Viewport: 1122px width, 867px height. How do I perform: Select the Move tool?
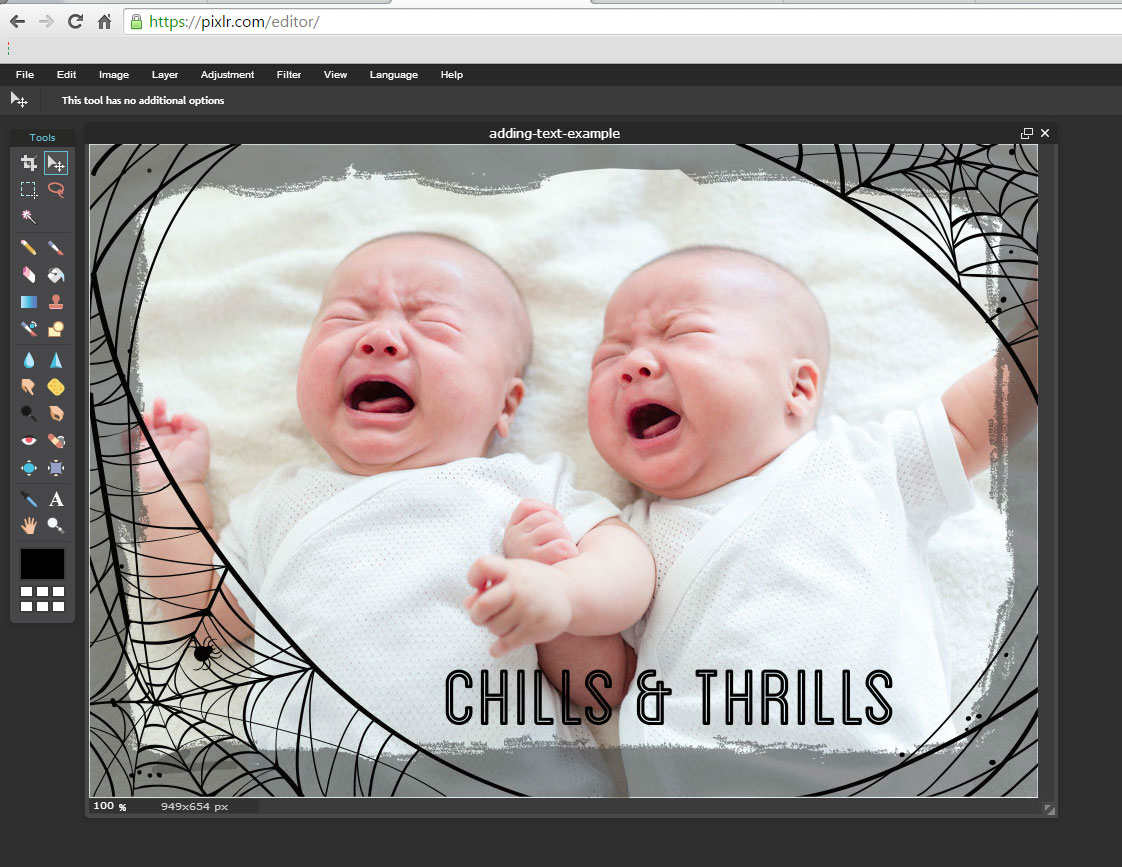[56, 163]
